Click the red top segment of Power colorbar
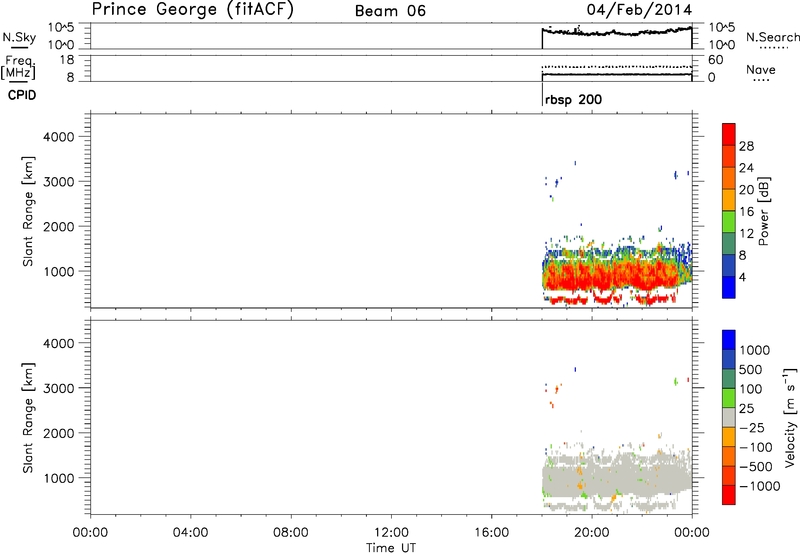 pyautogui.click(x=729, y=134)
